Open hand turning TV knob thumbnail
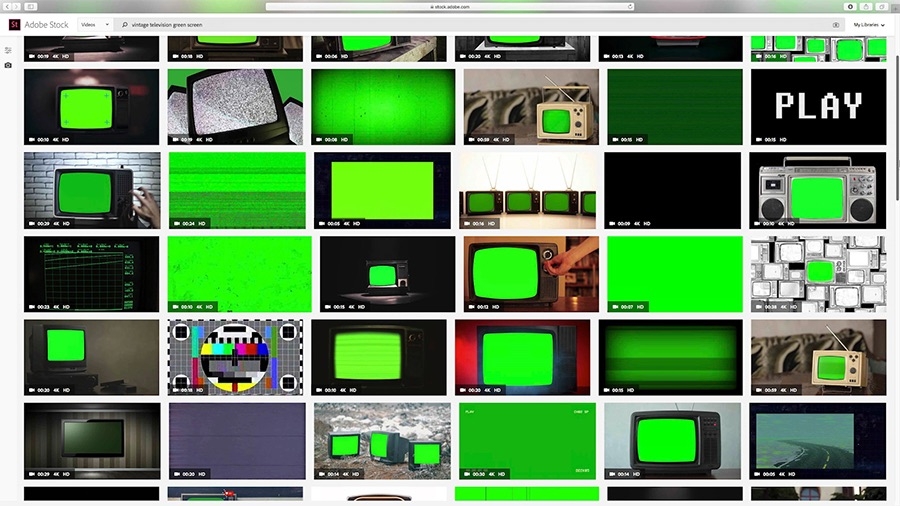This screenshot has height=506, width=900. coord(531,274)
